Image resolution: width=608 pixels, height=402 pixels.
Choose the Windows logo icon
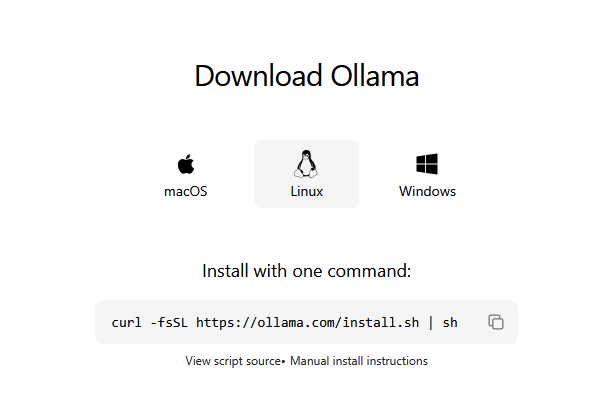[x=427, y=164]
